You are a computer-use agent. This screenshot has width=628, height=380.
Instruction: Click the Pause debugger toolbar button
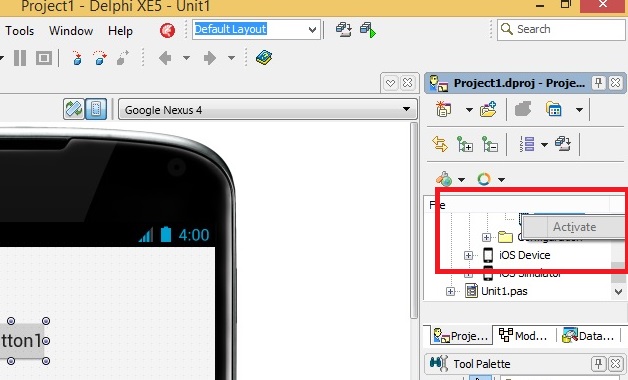tap(20, 58)
